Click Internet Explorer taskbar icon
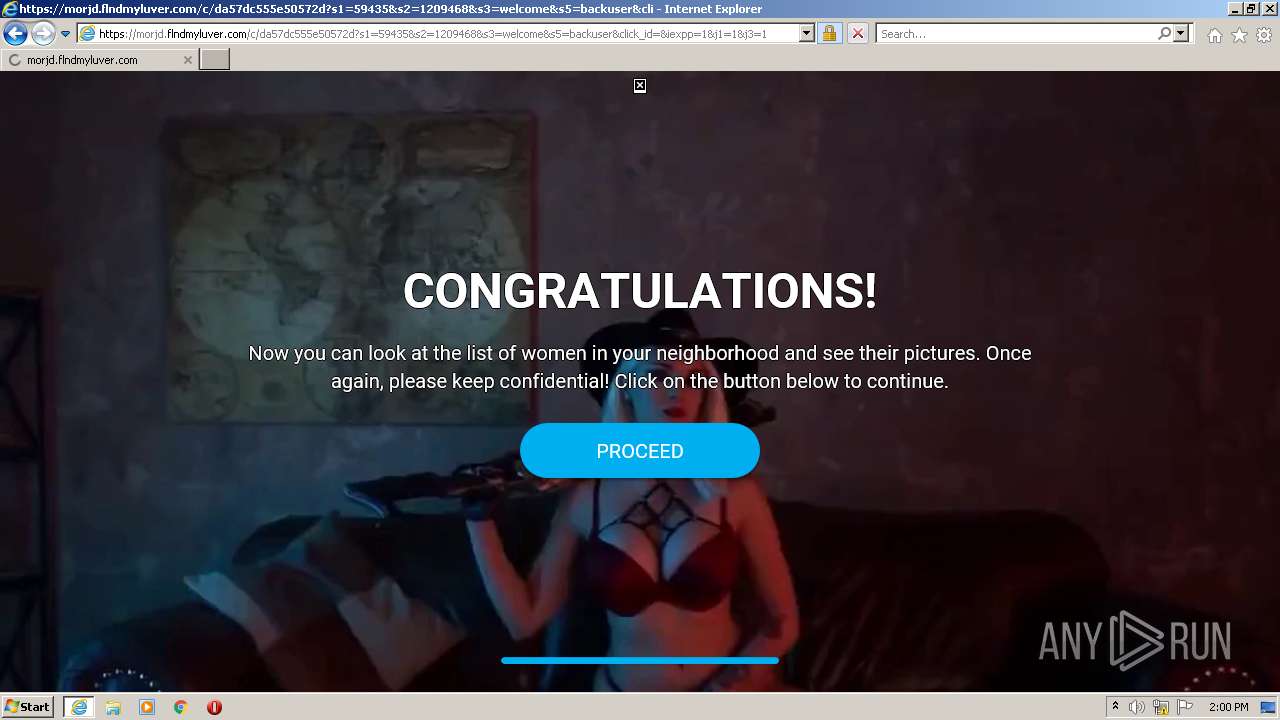The height and width of the screenshot is (720, 1280). point(79,707)
